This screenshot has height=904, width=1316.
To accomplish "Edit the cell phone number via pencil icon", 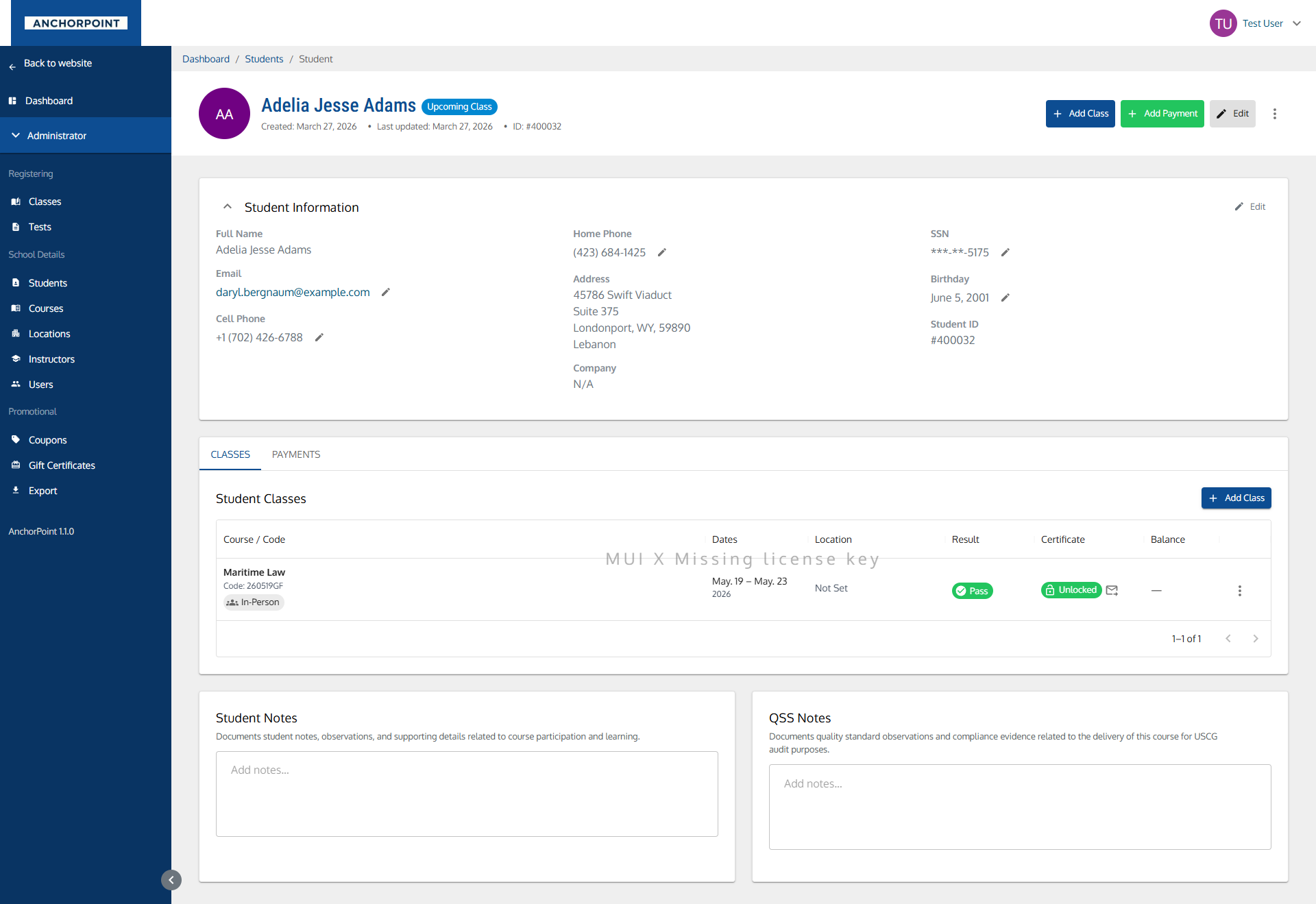I will click(319, 337).
